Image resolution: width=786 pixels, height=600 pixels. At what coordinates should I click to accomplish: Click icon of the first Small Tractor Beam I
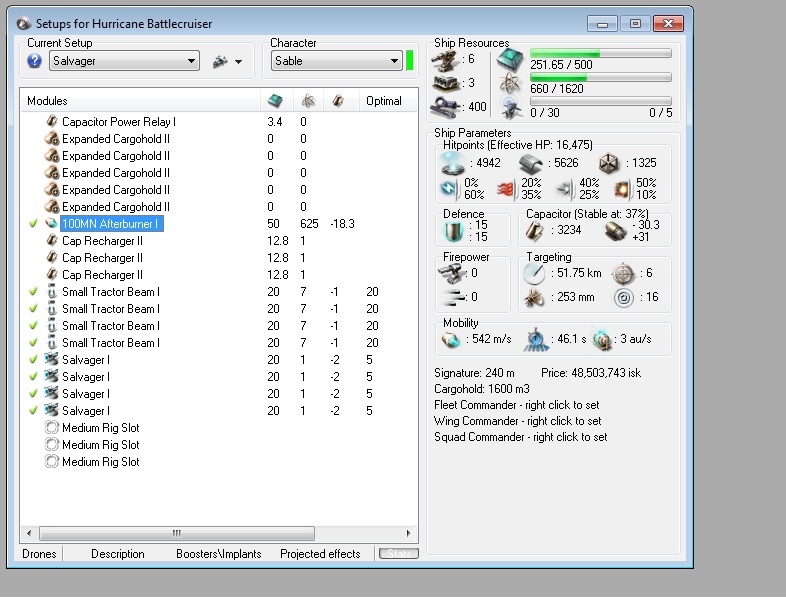[x=52, y=291]
